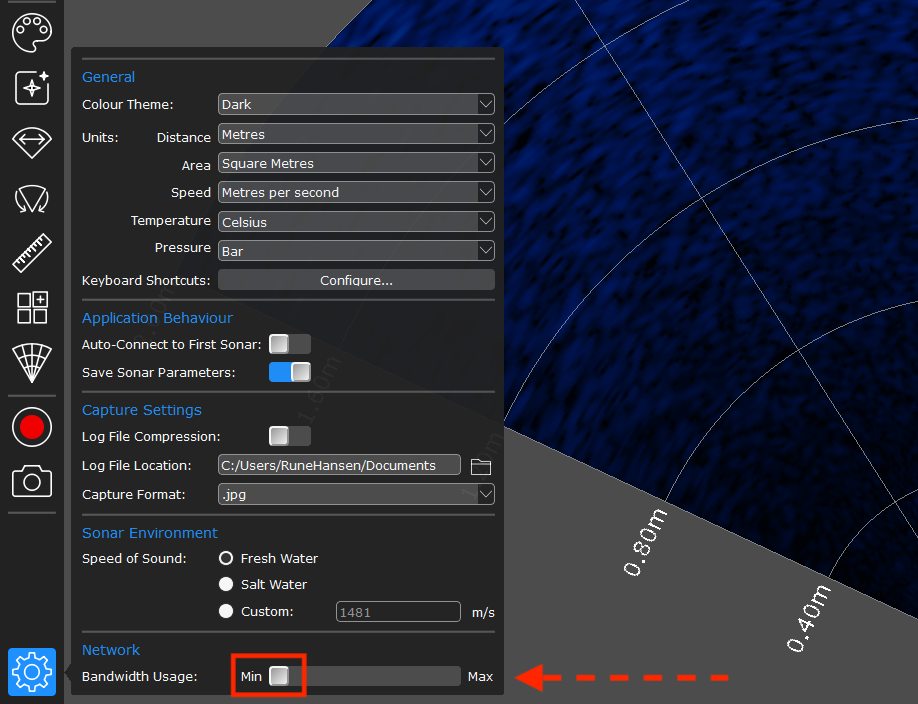Open the colour palette tool
This screenshot has height=704, width=918.
click(32, 33)
